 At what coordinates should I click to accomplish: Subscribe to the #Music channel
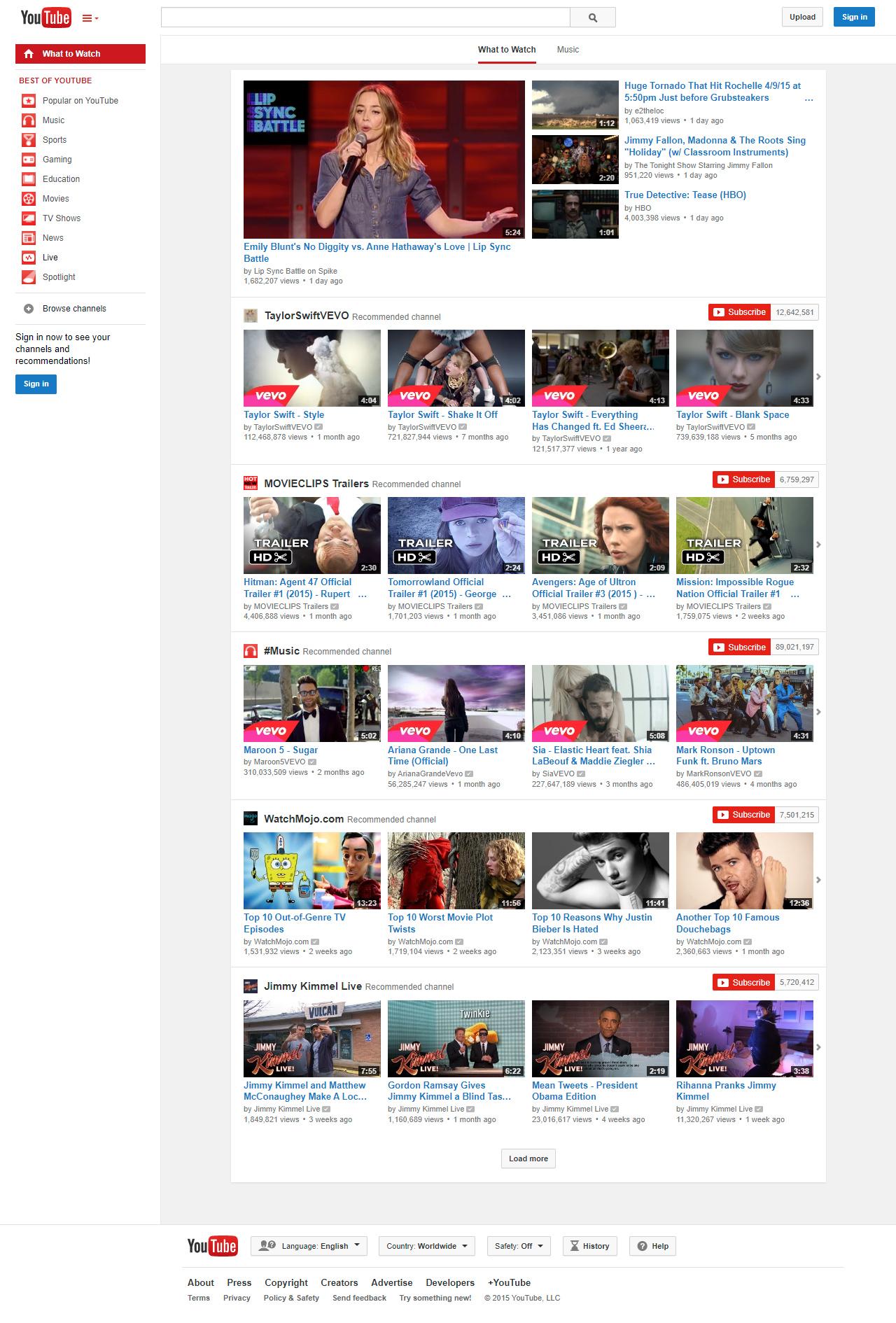tap(740, 647)
